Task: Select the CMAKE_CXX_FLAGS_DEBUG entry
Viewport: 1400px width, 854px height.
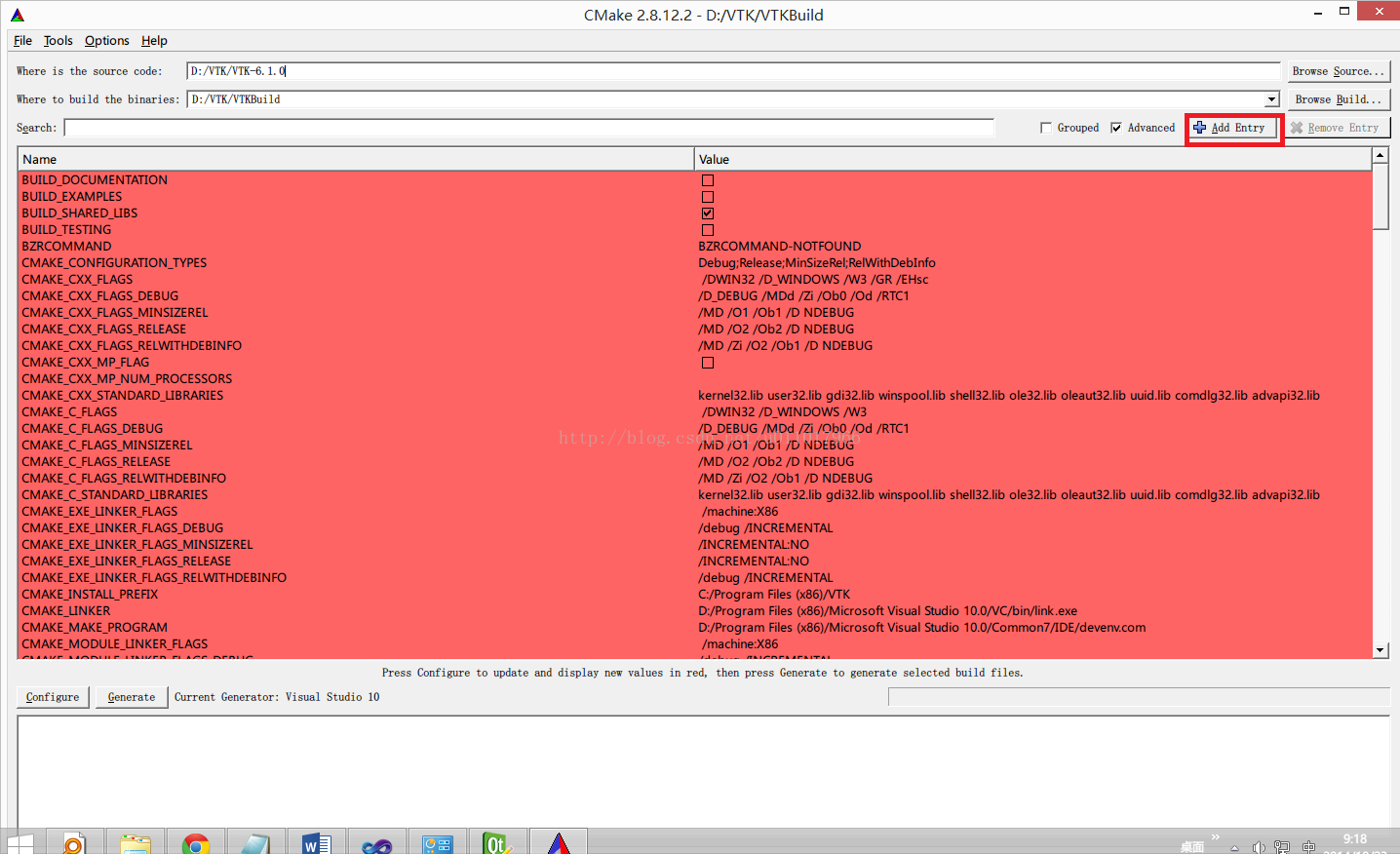Action: 100,296
